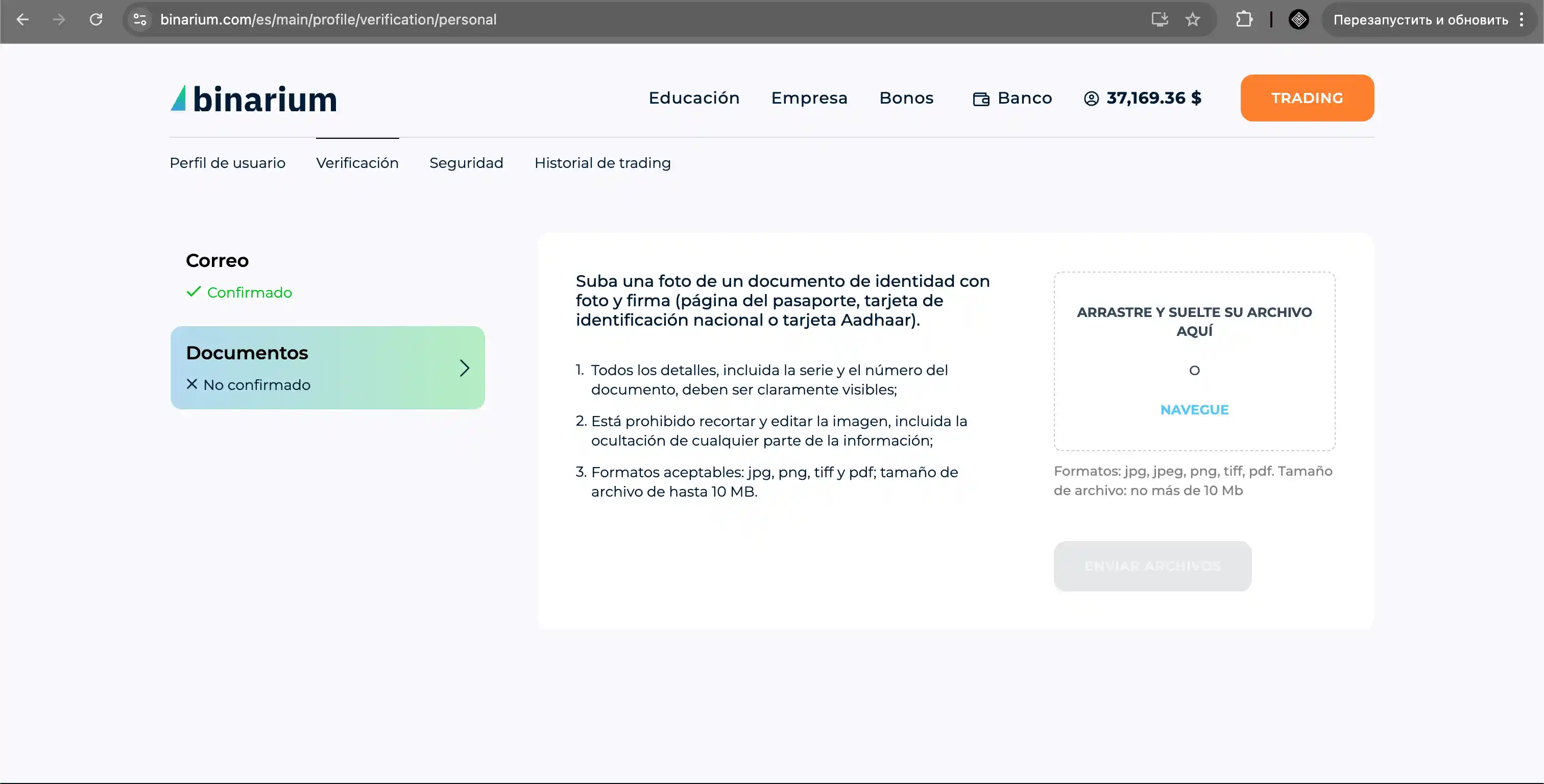Viewport: 1544px width, 784px height.
Task: Click the Correo heading
Action: [x=217, y=261]
